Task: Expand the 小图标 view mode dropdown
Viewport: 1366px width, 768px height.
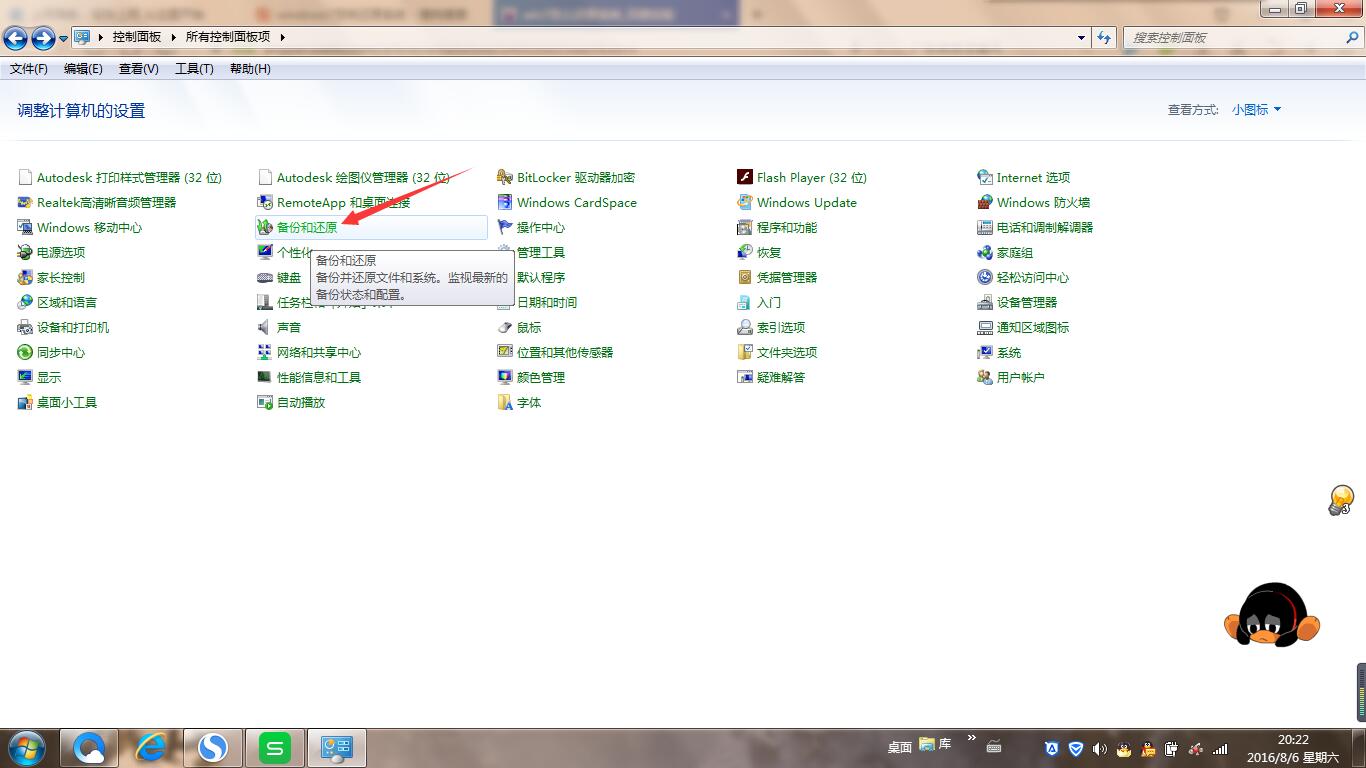Action: click(x=1256, y=110)
